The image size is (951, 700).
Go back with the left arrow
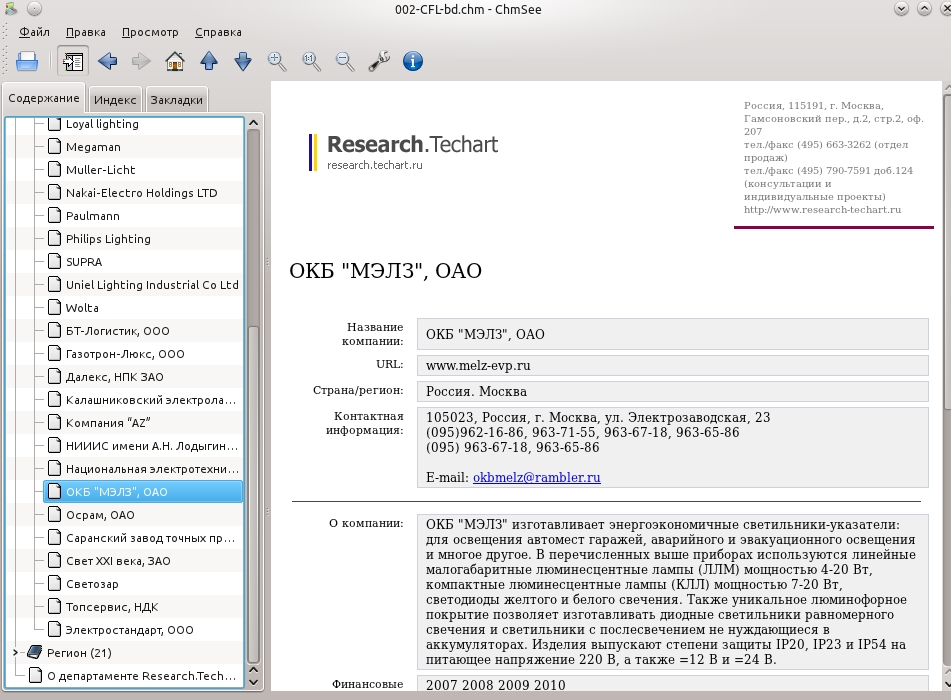point(107,61)
